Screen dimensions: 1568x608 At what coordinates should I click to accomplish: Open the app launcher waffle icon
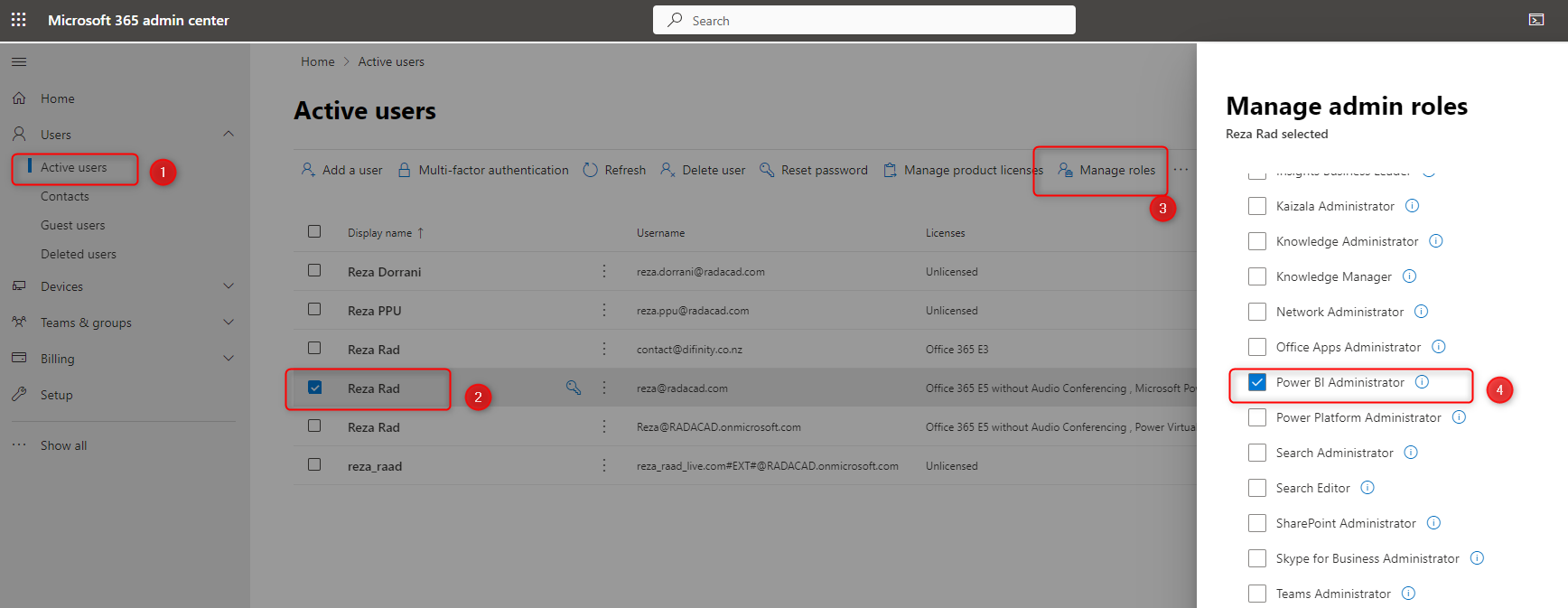(x=18, y=20)
